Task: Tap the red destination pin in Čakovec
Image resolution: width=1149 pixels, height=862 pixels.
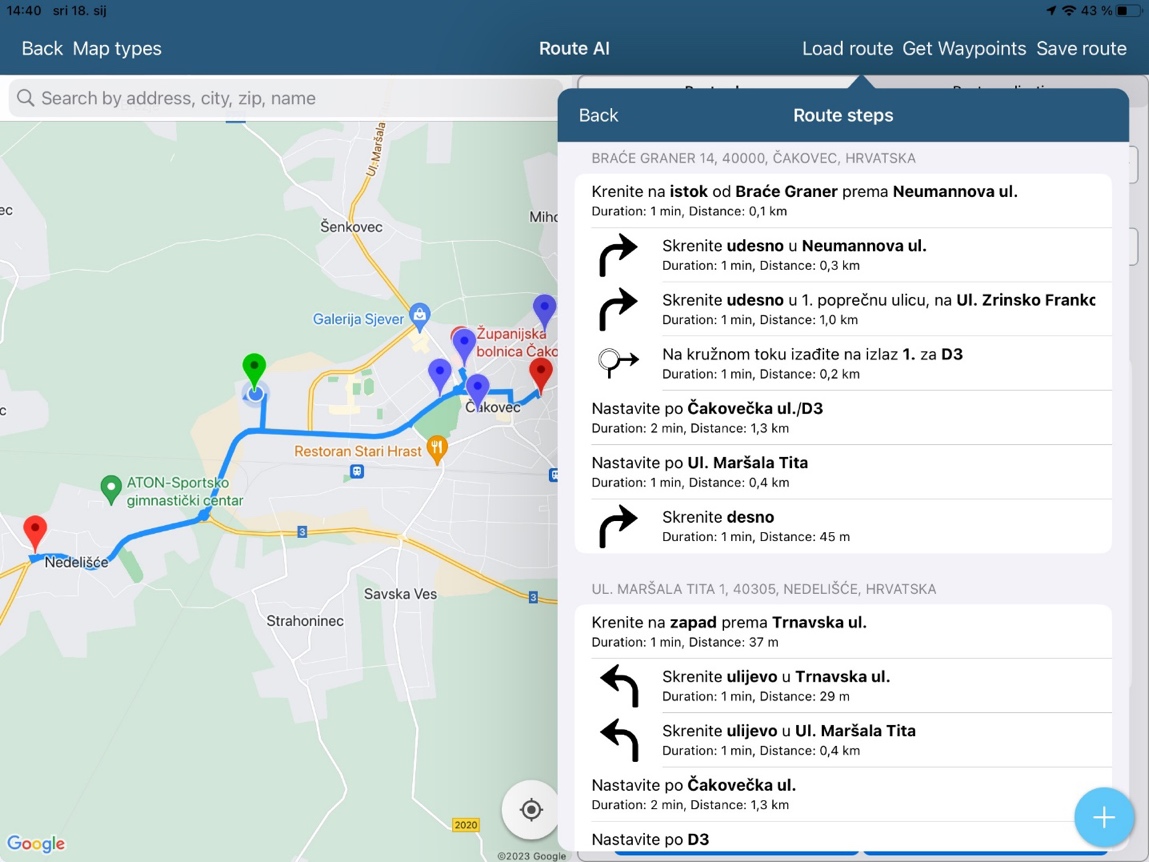Action: click(x=541, y=374)
